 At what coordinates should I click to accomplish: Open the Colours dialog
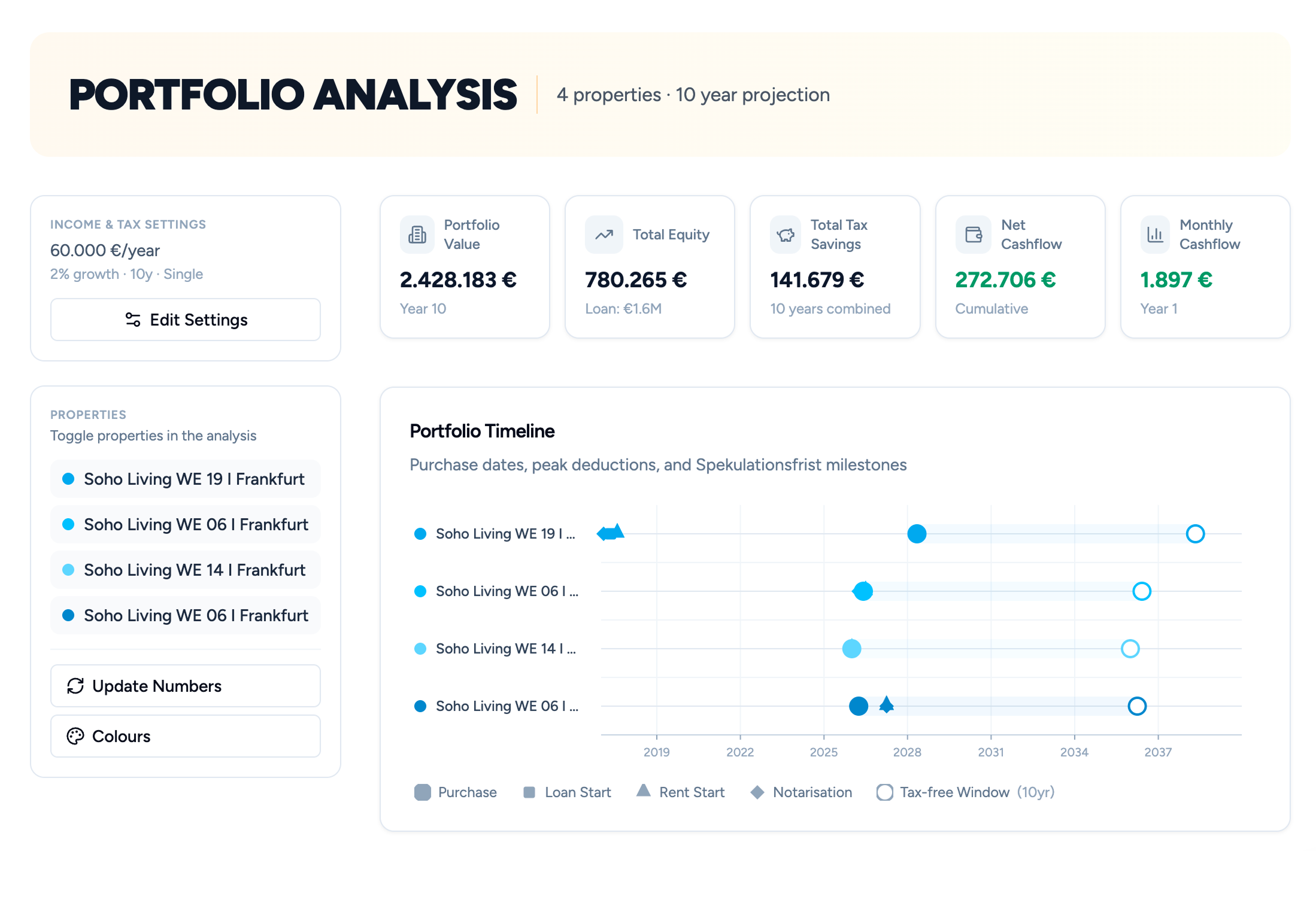(x=185, y=736)
